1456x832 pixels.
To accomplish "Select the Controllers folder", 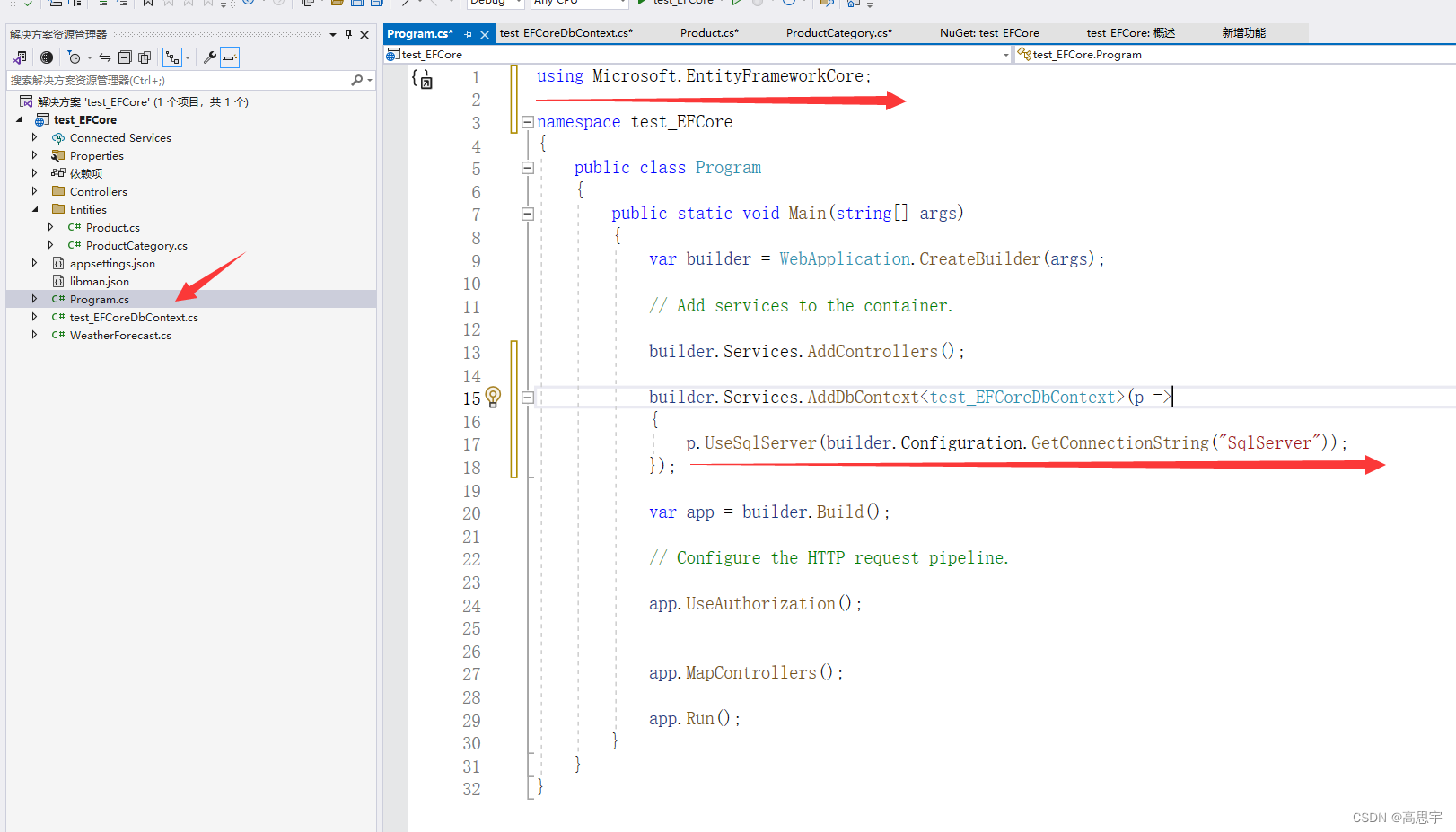I will coord(98,191).
